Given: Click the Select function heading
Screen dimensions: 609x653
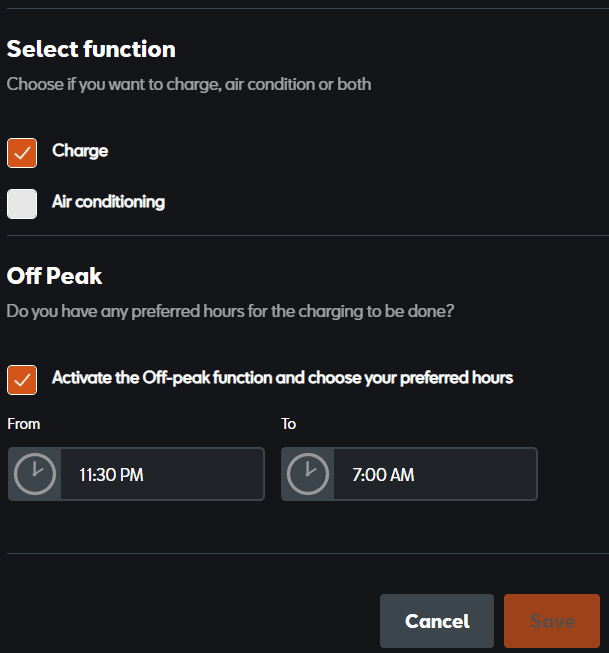Looking at the screenshot, I should [x=91, y=49].
